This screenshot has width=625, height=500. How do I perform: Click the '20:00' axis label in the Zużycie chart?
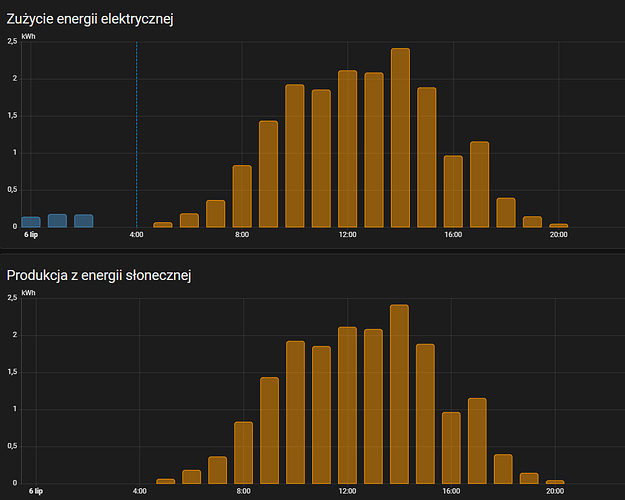(x=558, y=235)
